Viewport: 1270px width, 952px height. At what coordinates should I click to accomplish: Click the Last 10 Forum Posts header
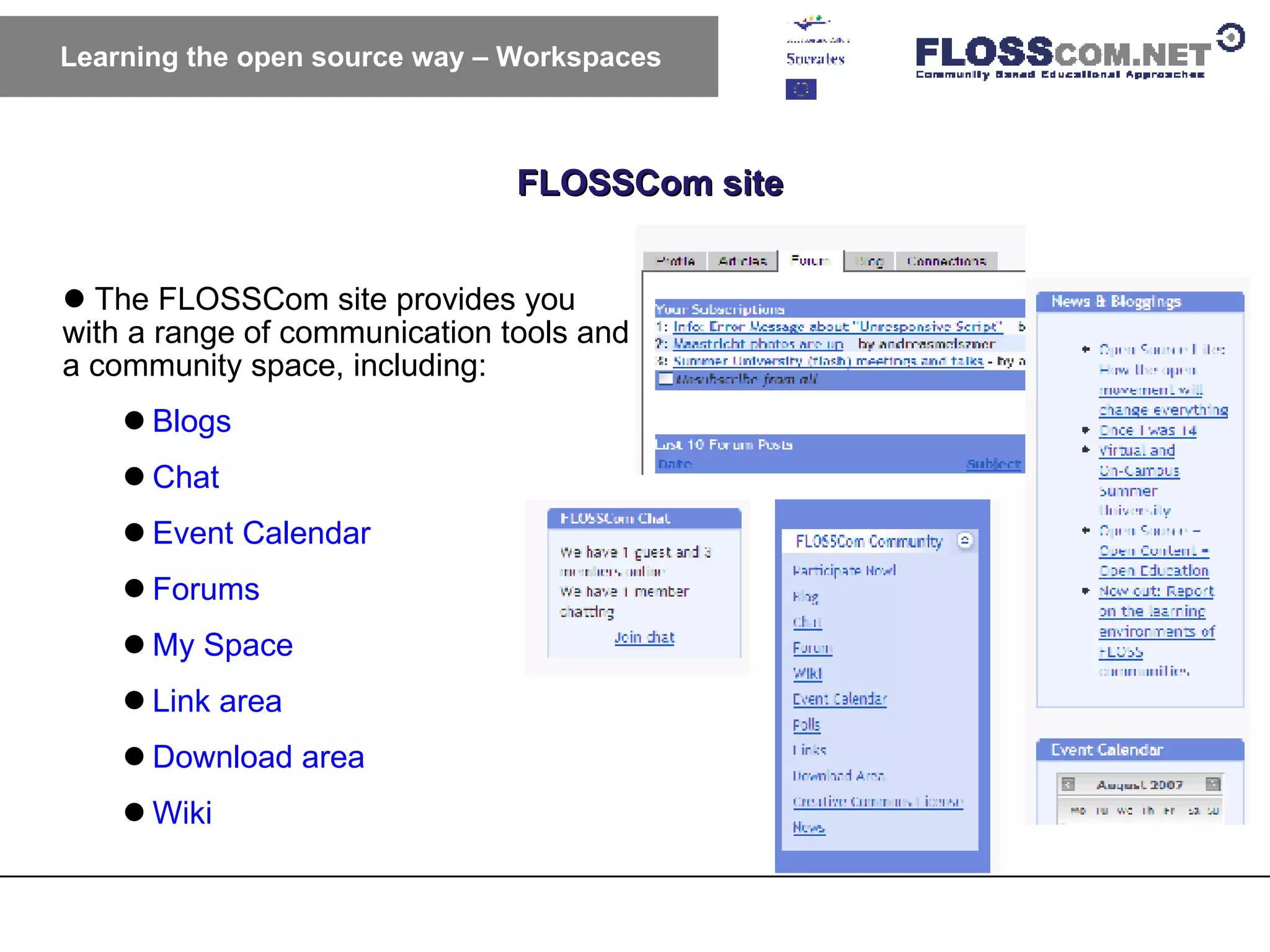click(x=840, y=444)
